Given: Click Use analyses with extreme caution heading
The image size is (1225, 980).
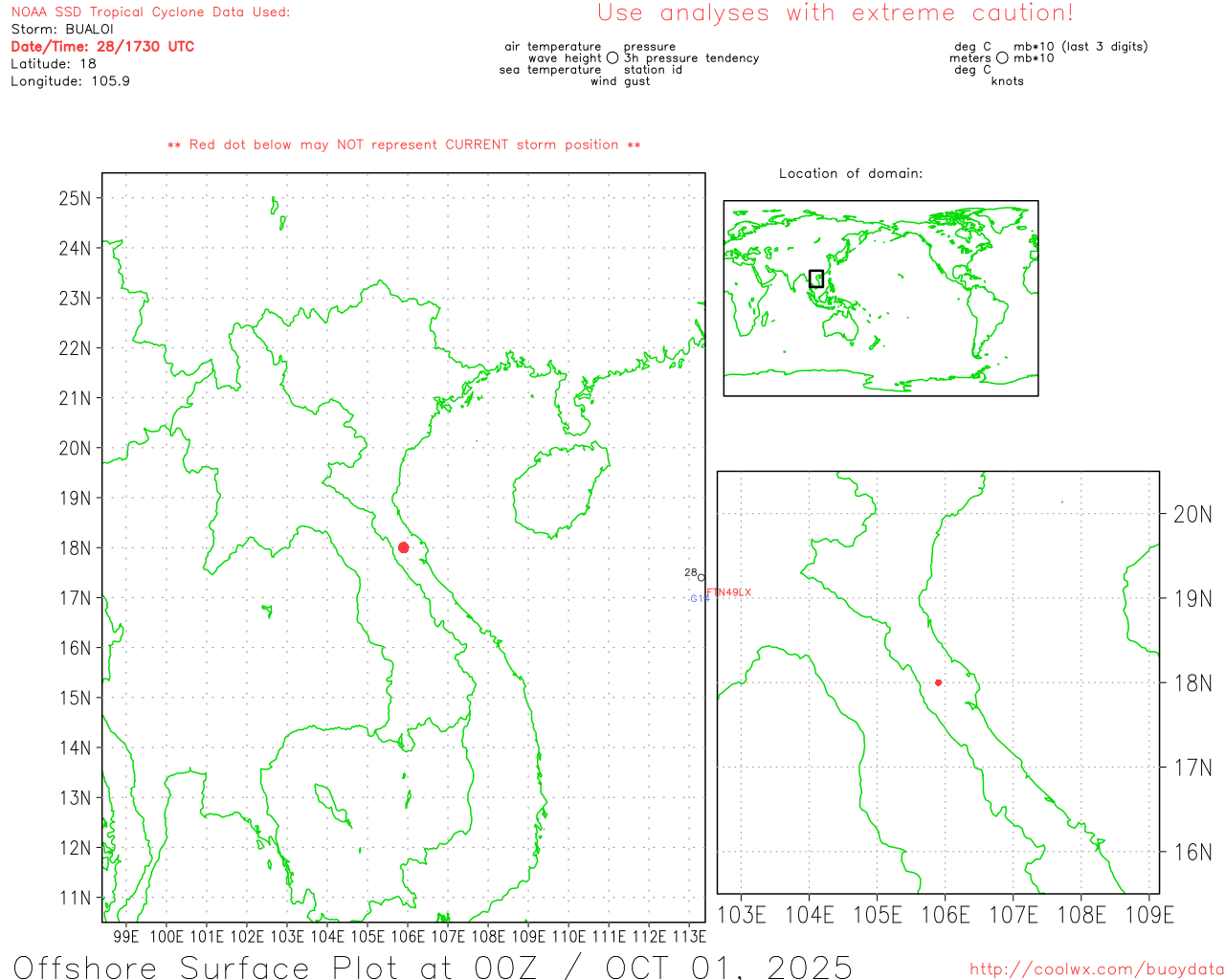Looking at the screenshot, I should click(835, 13).
